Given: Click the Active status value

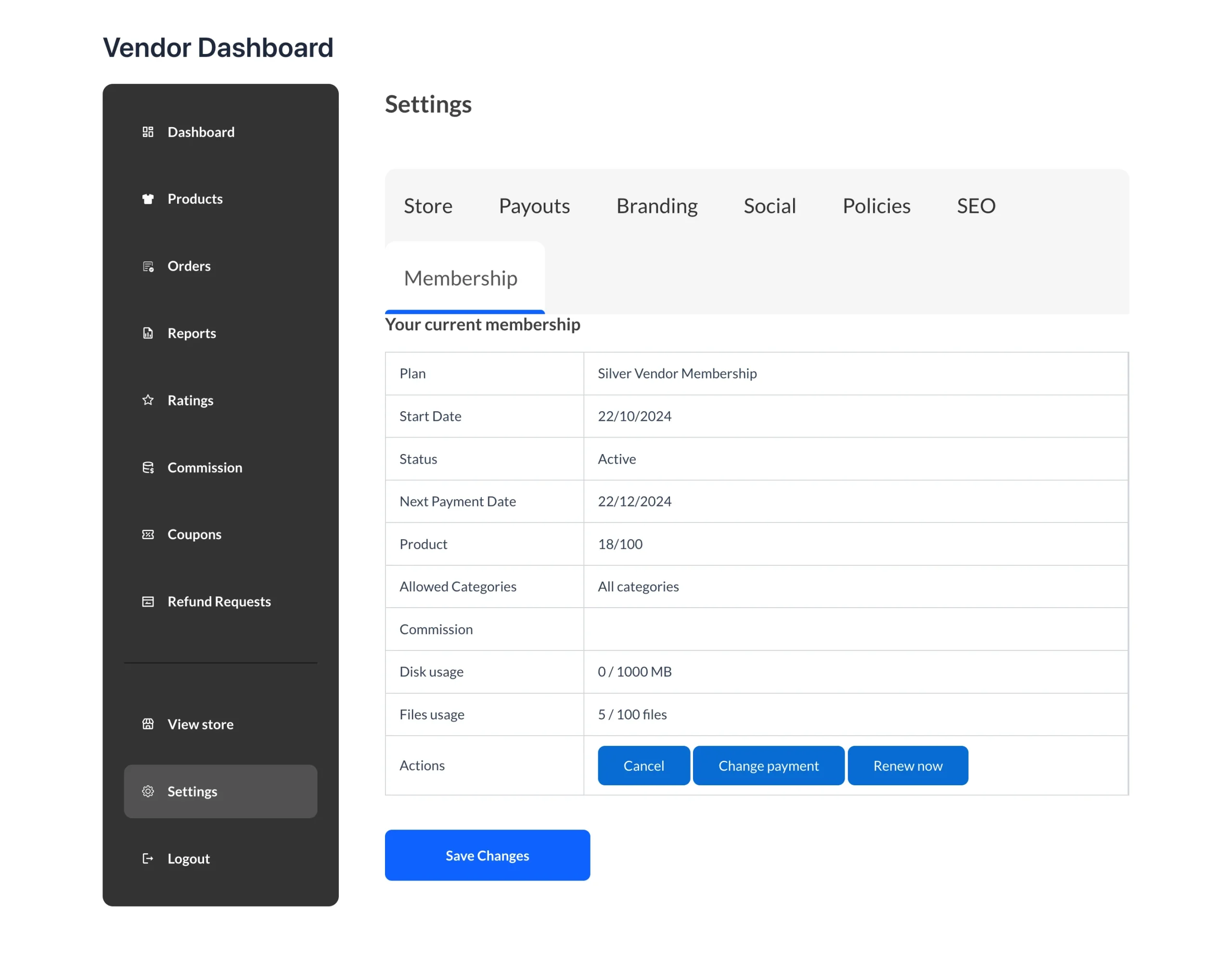Looking at the screenshot, I should pyautogui.click(x=616, y=459).
